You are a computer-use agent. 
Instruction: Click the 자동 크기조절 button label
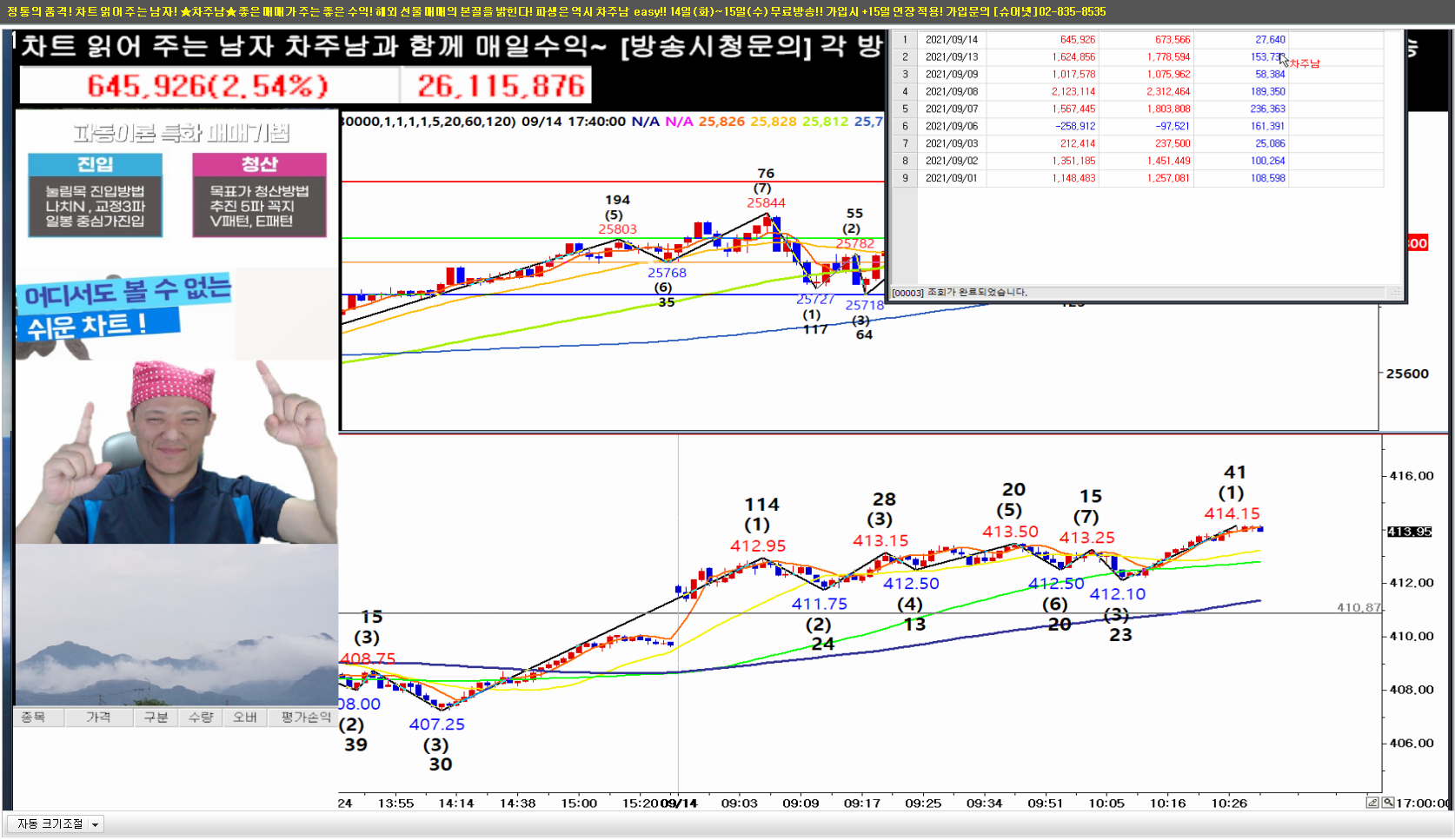tap(50, 823)
